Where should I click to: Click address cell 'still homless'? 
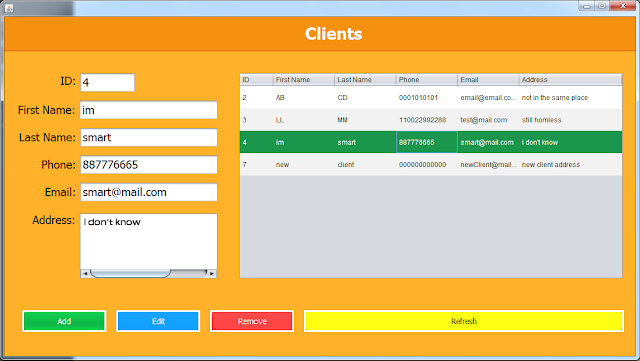click(571, 120)
